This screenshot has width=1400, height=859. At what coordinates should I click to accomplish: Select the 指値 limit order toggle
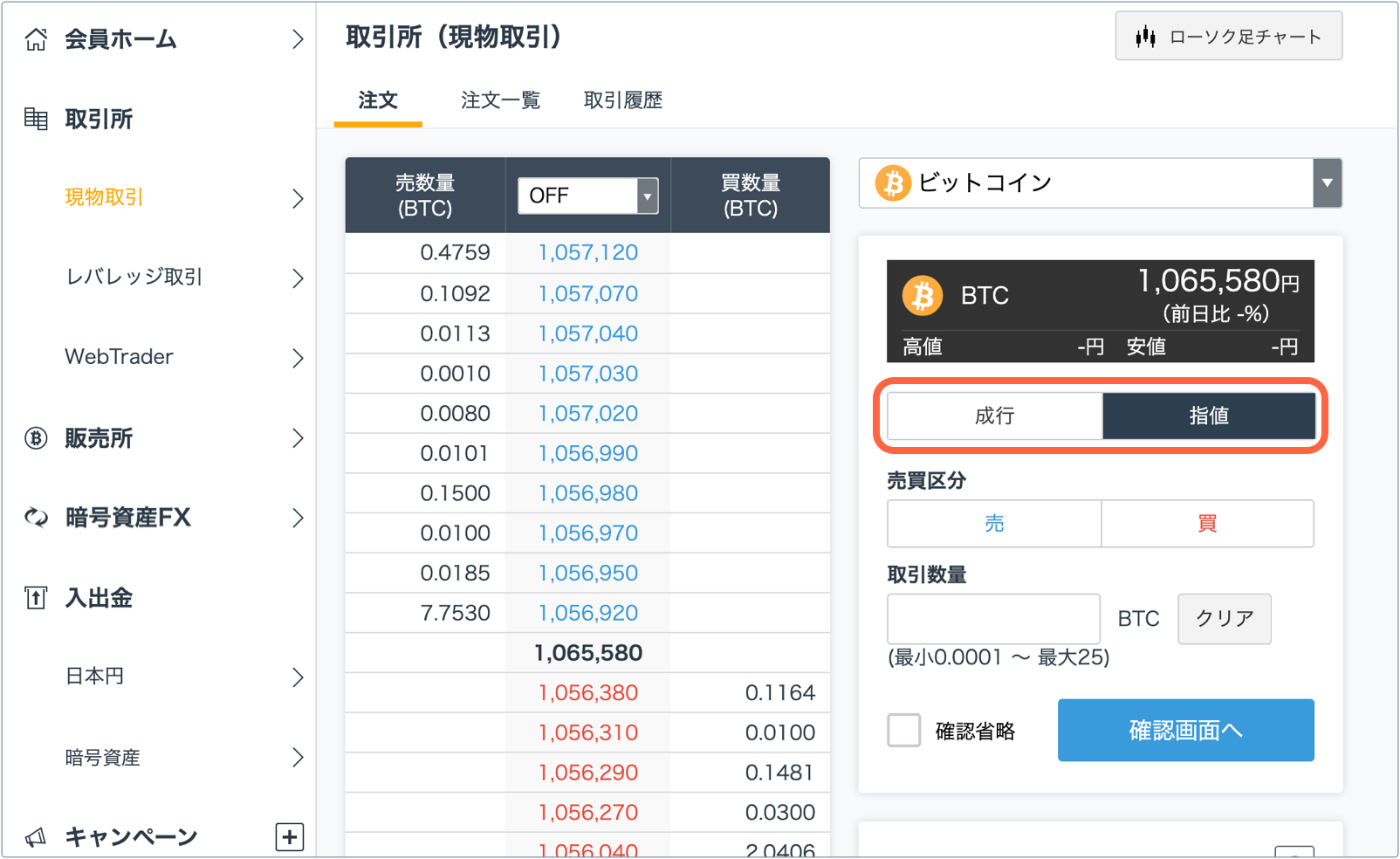pos(1209,416)
